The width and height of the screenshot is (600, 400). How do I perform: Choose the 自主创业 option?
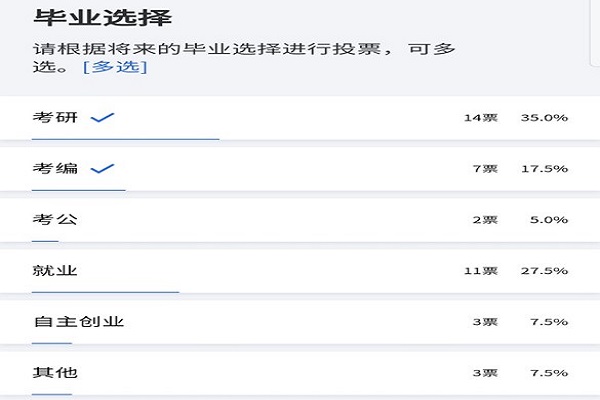pyautogui.click(x=79, y=322)
